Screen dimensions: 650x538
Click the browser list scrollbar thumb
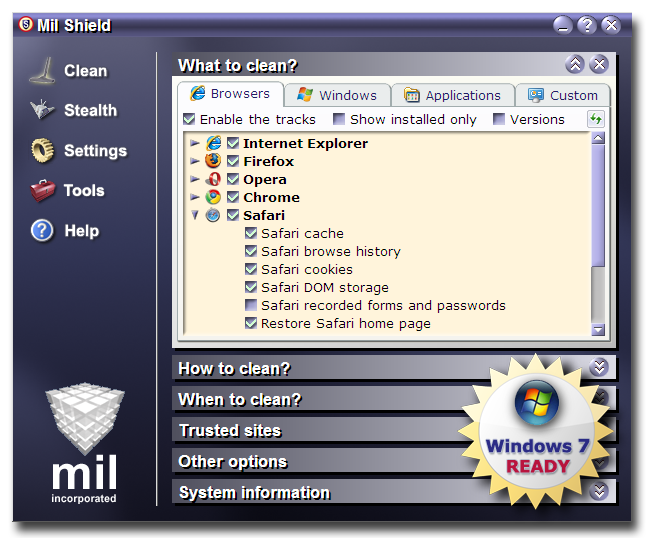[x=598, y=205]
